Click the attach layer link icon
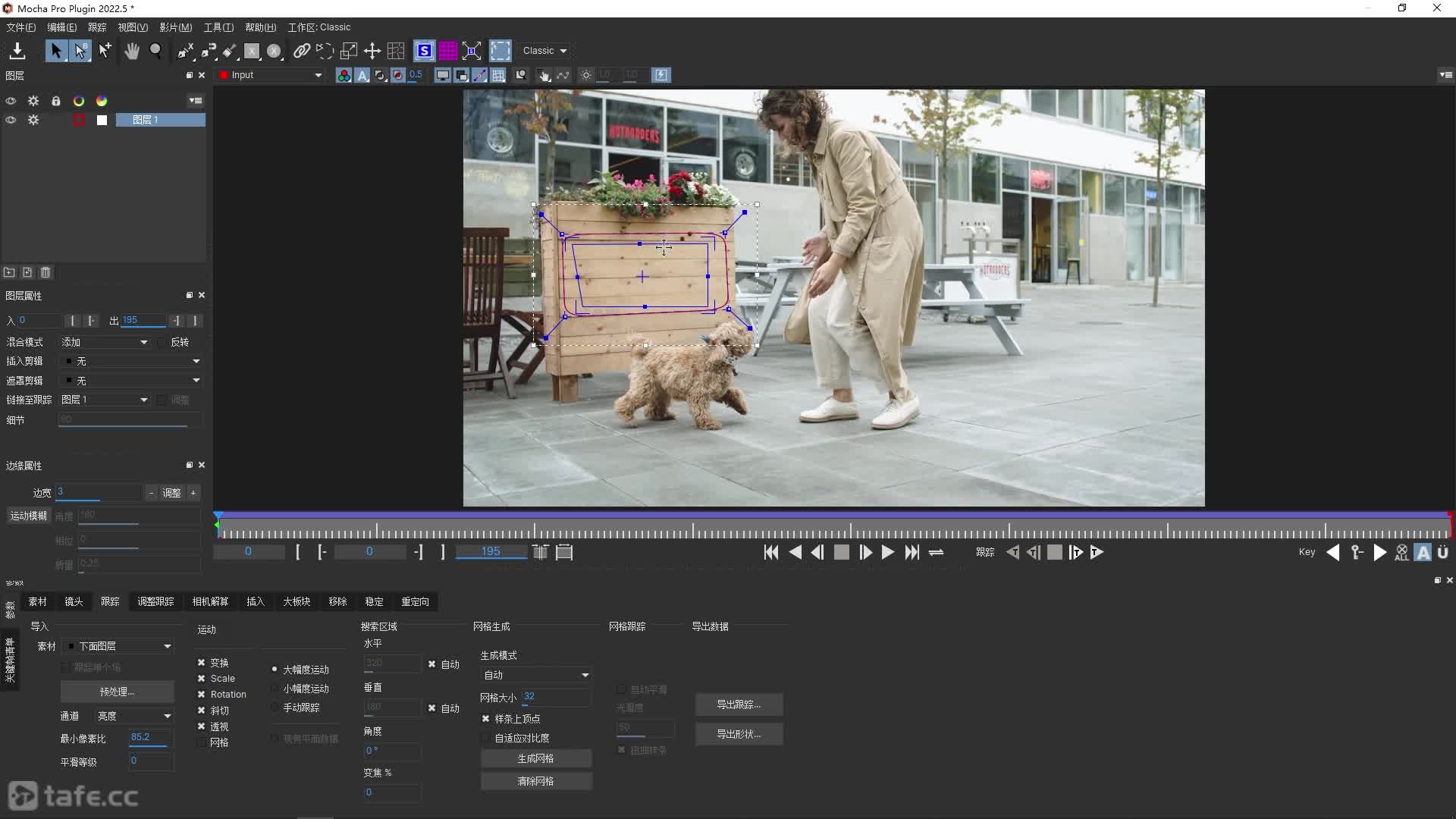 click(x=302, y=51)
